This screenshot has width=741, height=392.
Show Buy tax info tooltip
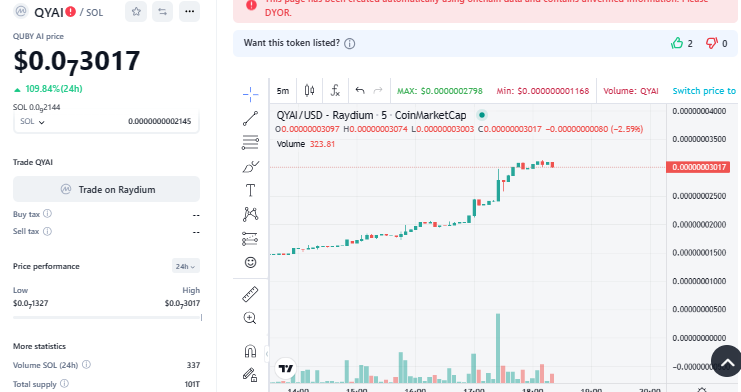(x=47, y=214)
